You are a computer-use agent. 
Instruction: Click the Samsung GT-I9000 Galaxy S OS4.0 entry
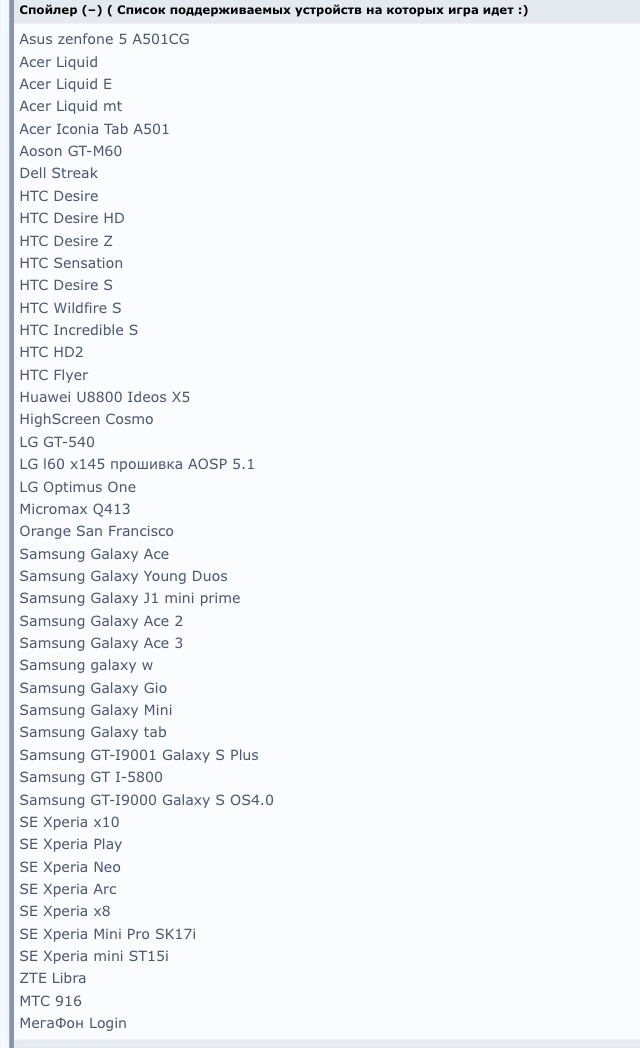[146, 800]
